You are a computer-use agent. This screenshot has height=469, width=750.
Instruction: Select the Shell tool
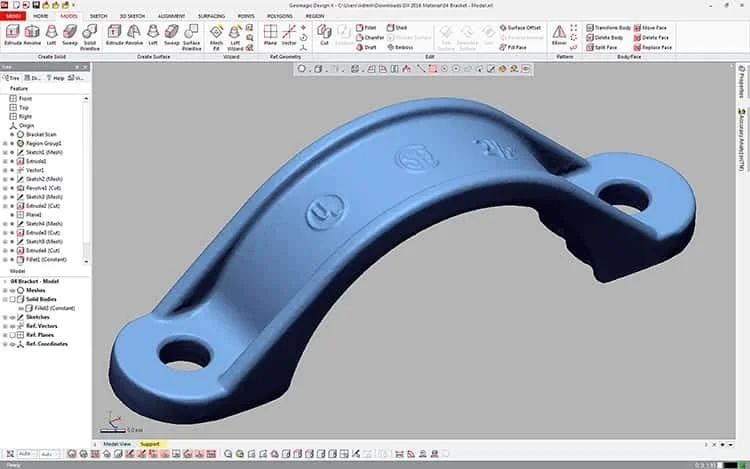pos(397,28)
